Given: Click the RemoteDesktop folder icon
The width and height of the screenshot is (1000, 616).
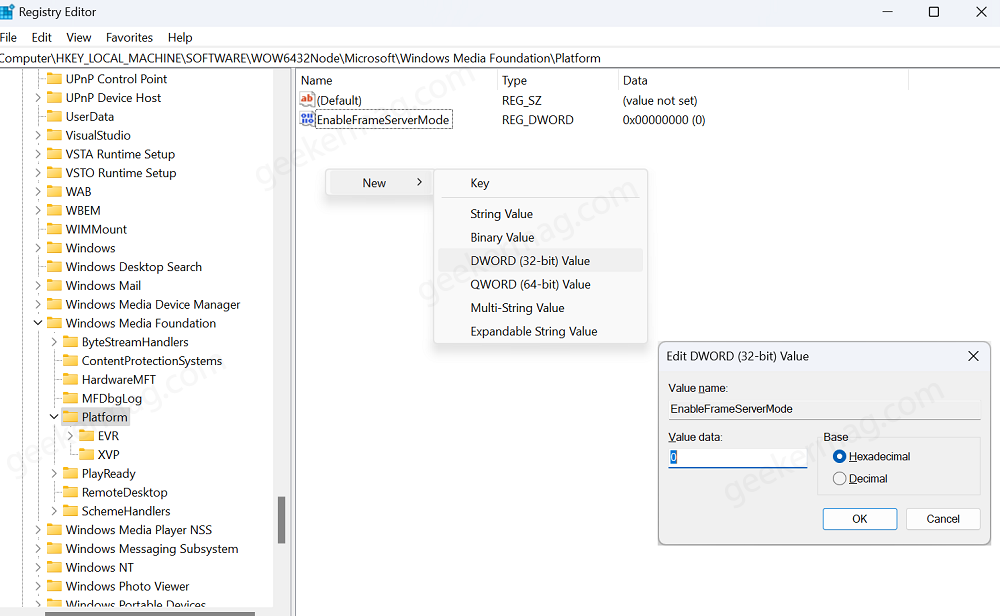Looking at the screenshot, I should (71, 492).
